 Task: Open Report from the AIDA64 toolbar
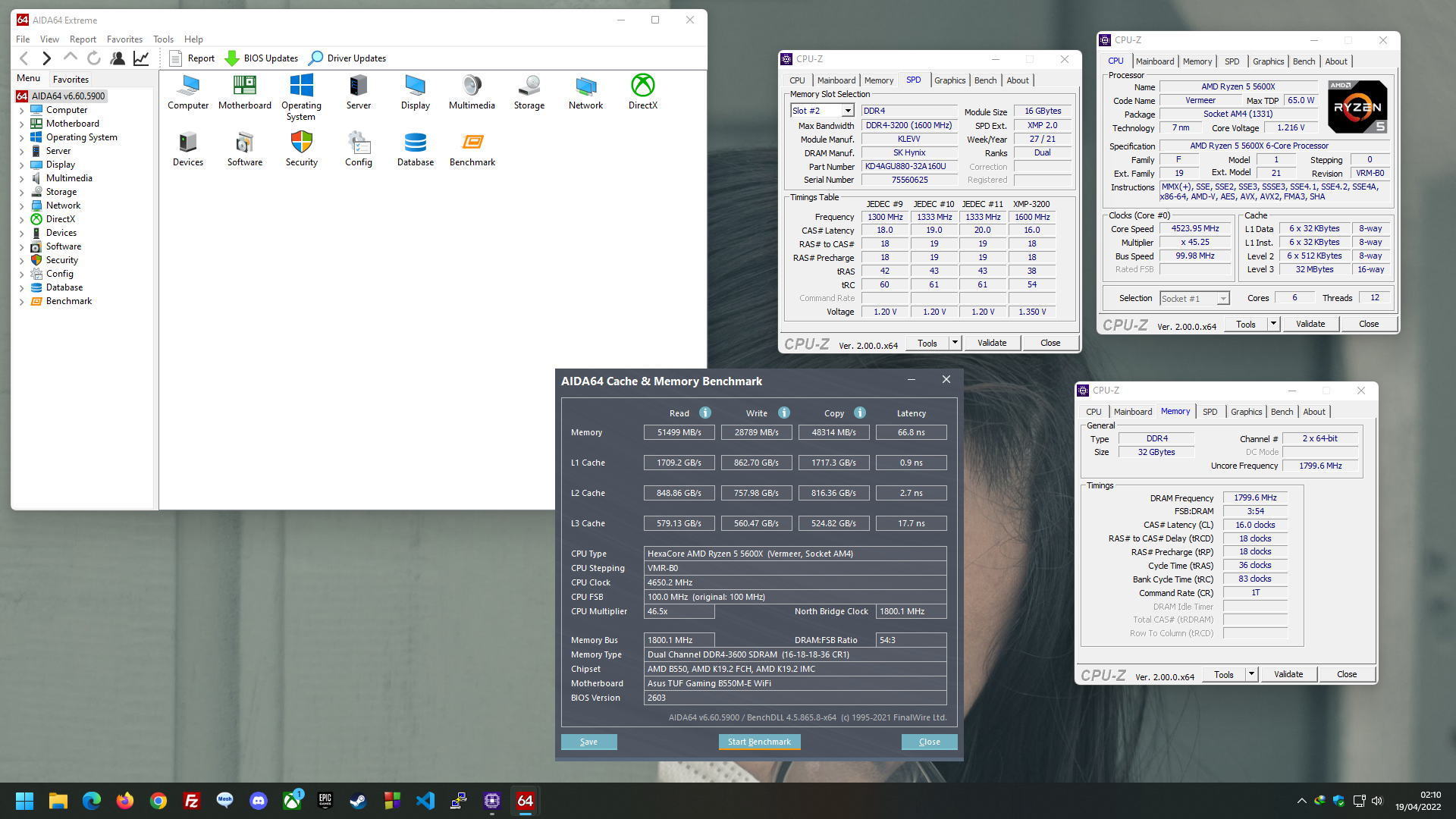[192, 58]
